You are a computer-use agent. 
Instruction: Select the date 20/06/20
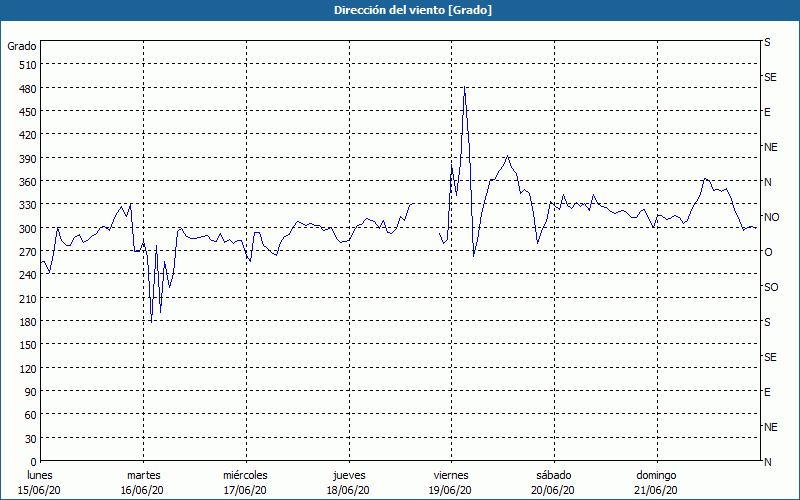554,490
